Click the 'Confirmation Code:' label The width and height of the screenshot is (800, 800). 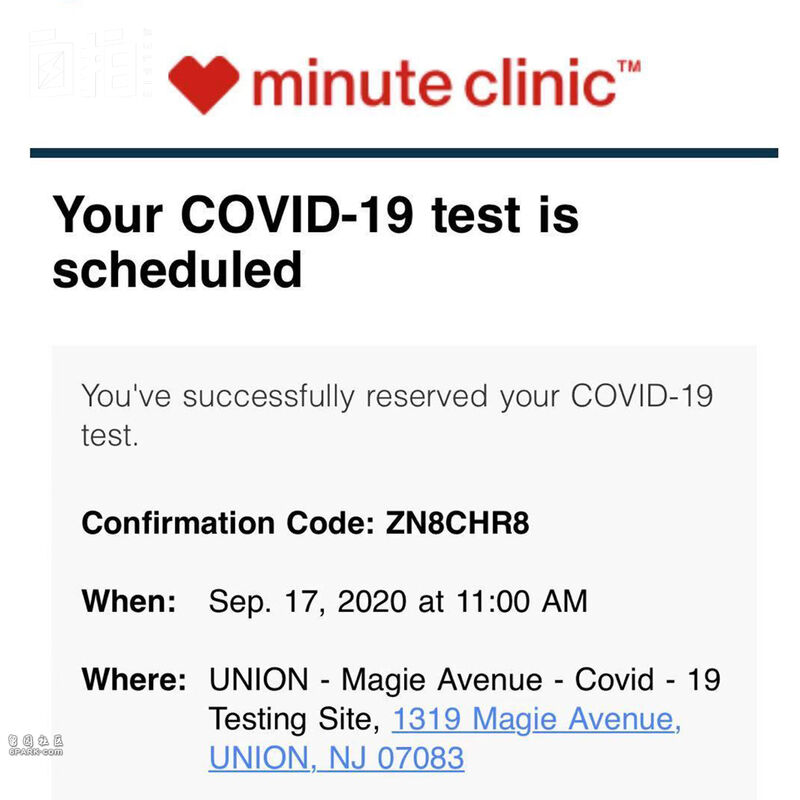(x=228, y=522)
